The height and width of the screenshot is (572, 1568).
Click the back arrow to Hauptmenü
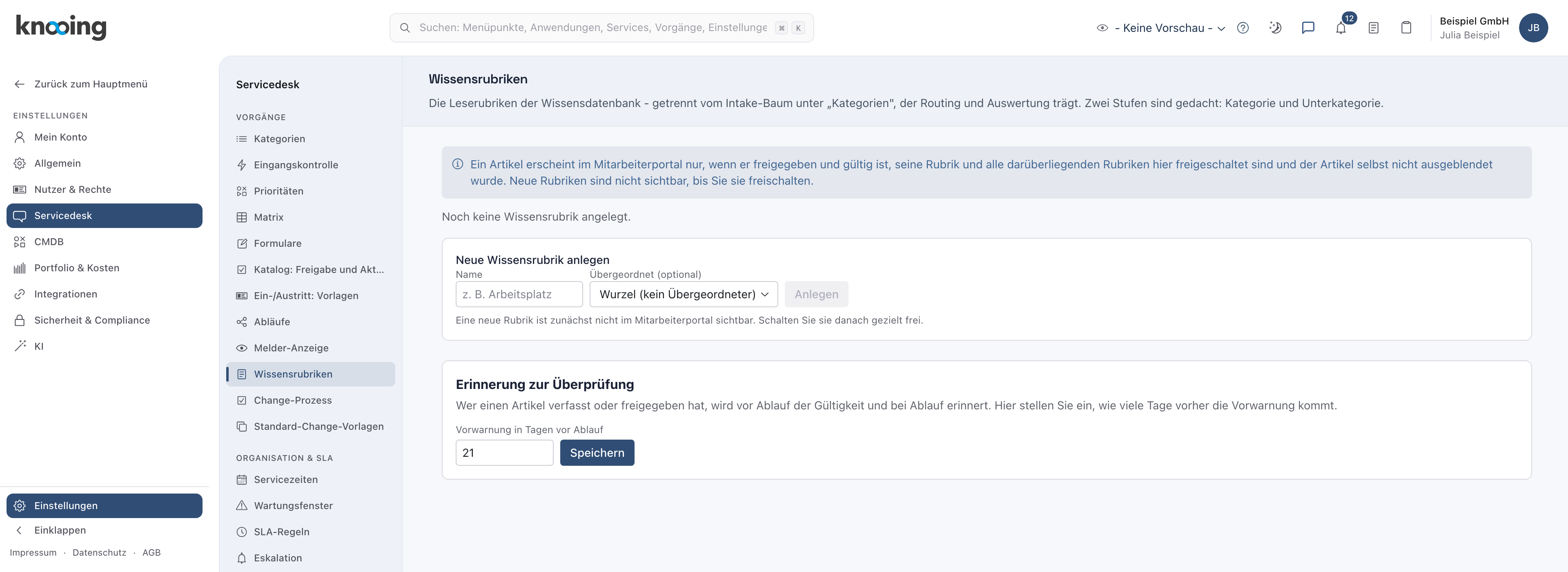20,84
